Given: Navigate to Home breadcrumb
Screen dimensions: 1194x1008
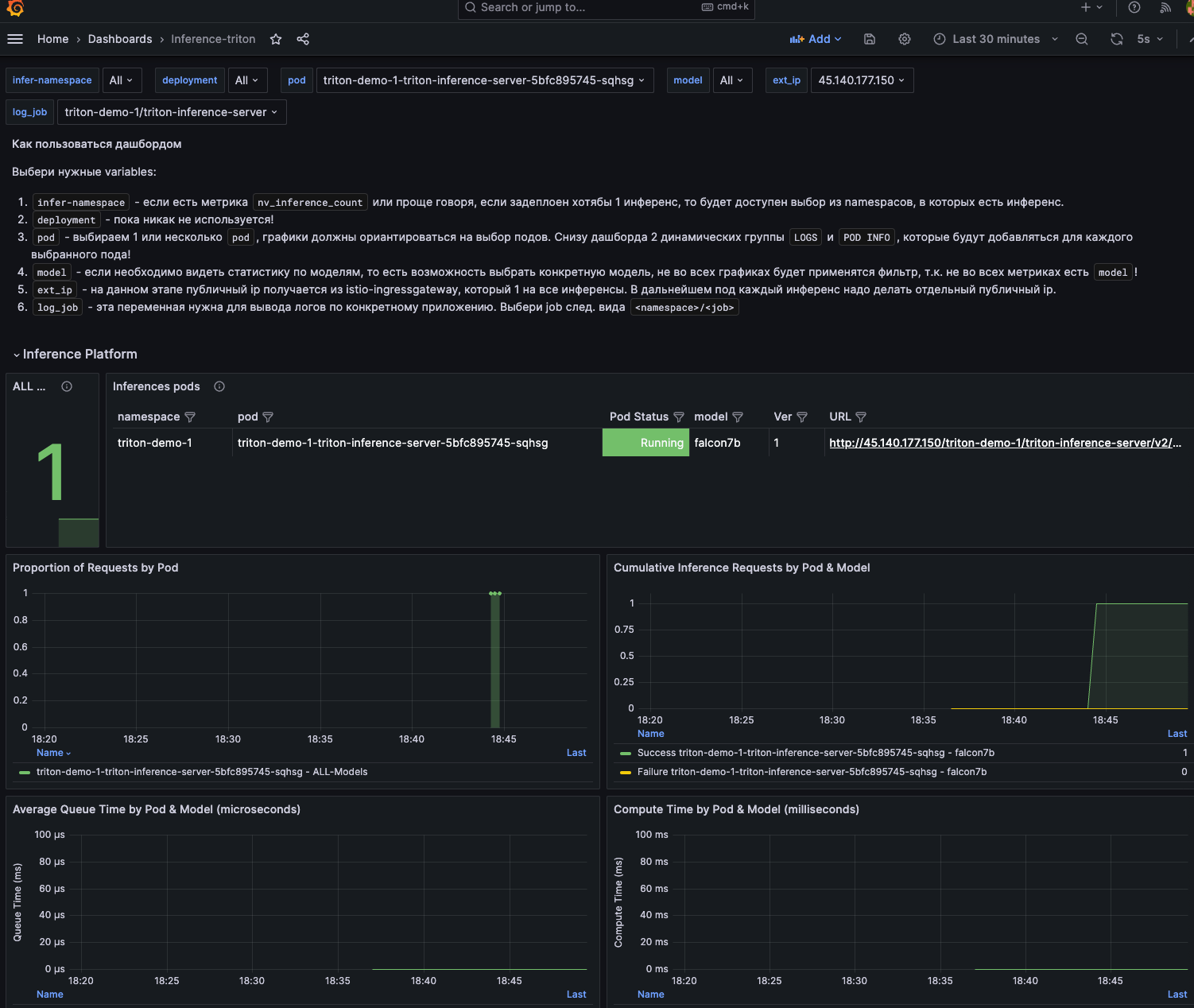Looking at the screenshot, I should point(52,39).
